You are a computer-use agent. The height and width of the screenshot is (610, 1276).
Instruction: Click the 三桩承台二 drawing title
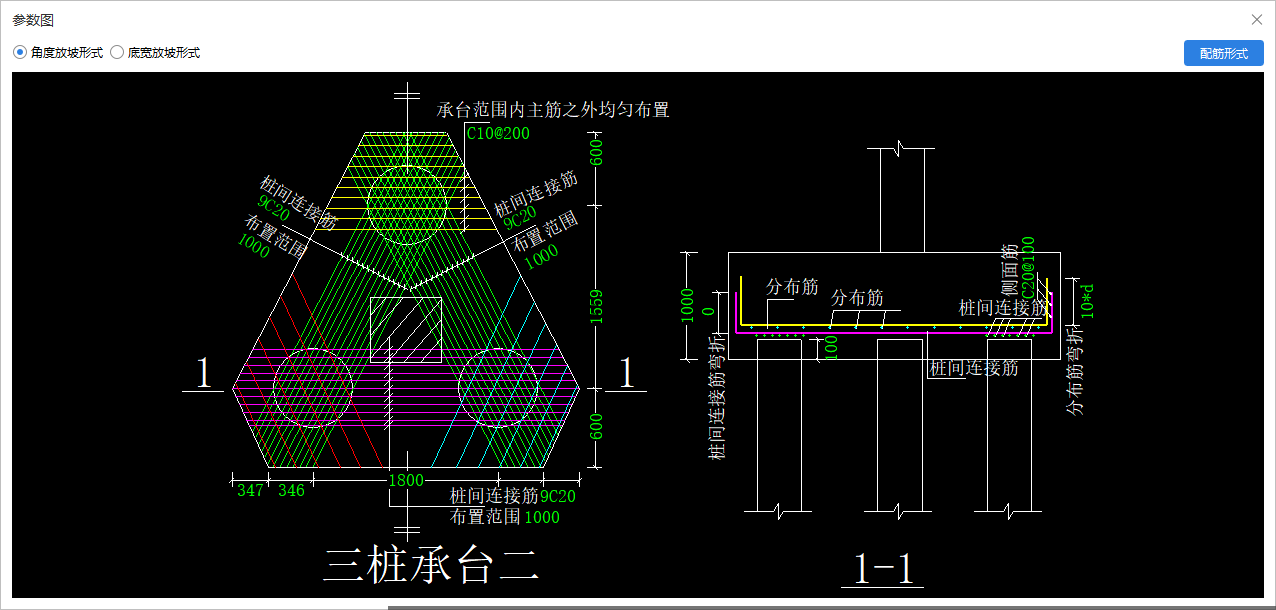pyautogui.click(x=431, y=566)
